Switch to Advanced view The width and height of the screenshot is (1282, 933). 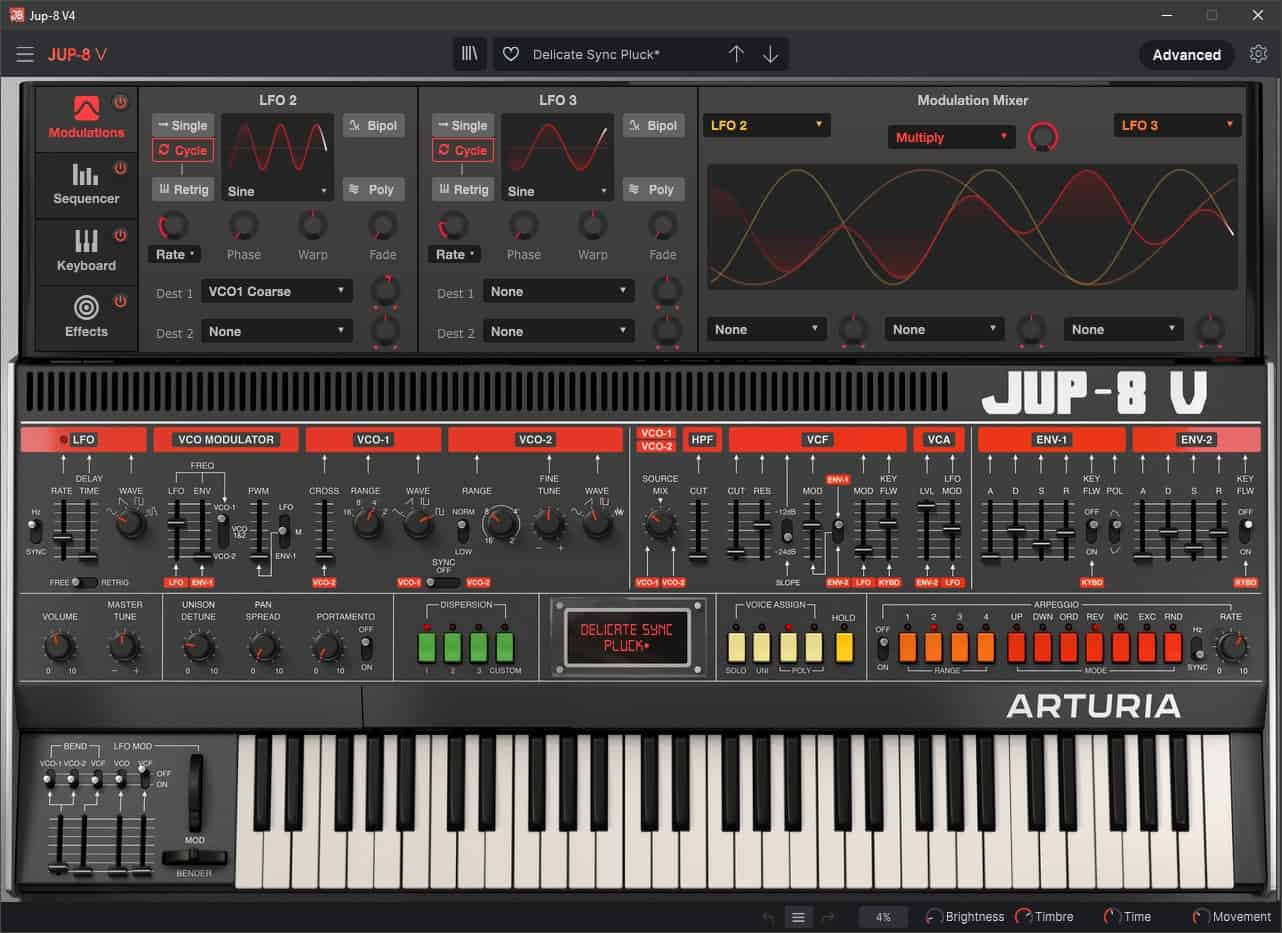(x=1186, y=54)
